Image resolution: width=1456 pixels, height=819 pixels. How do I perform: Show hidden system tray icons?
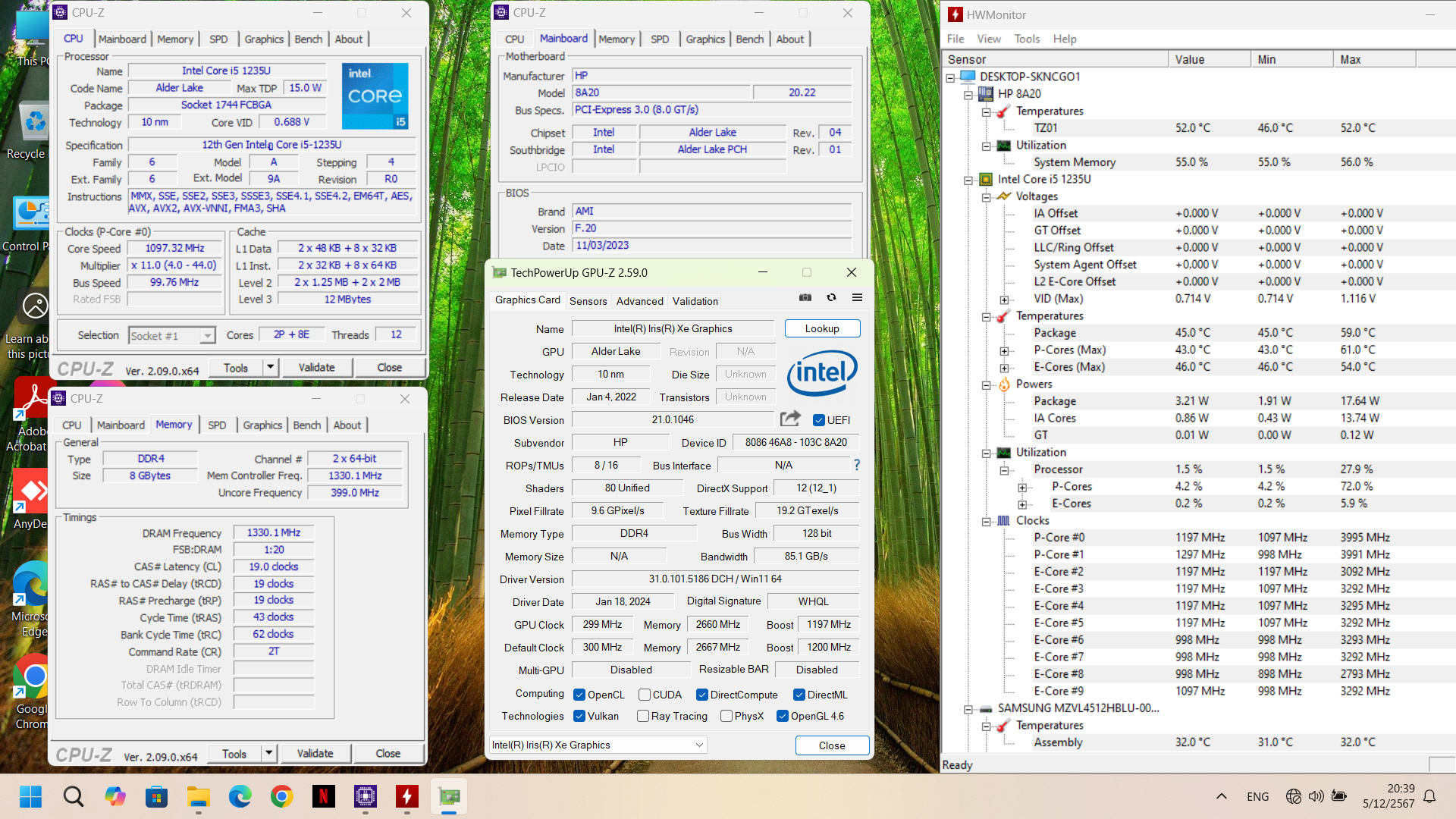(1221, 796)
